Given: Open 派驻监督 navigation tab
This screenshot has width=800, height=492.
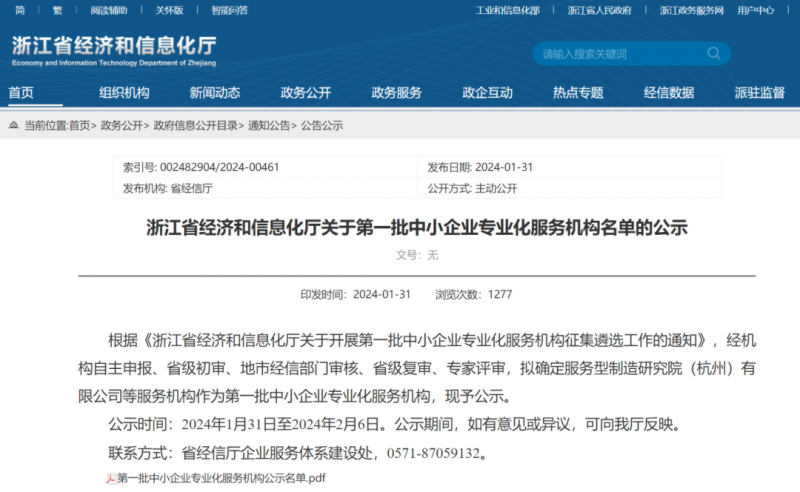Looking at the screenshot, I should [760, 93].
